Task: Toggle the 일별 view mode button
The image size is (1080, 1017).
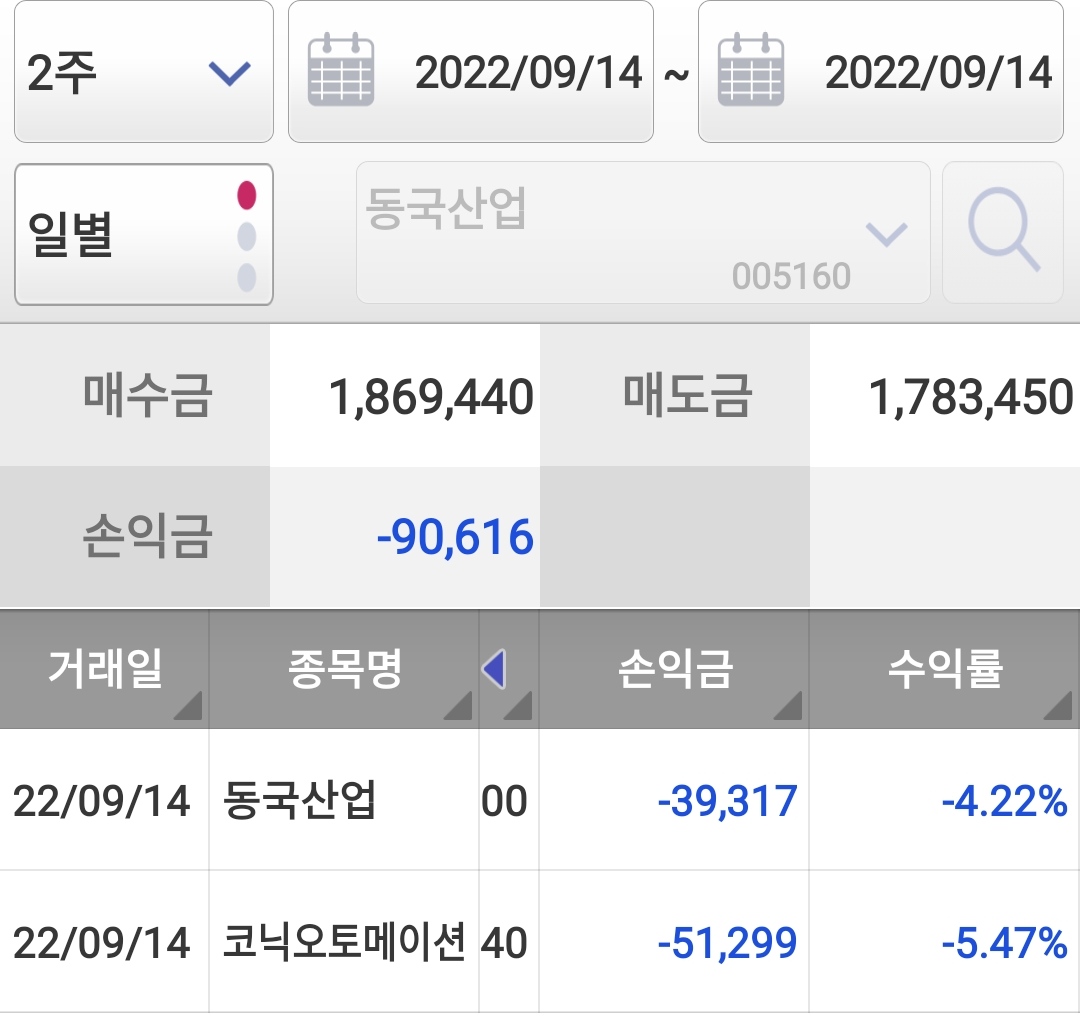Action: (x=143, y=234)
